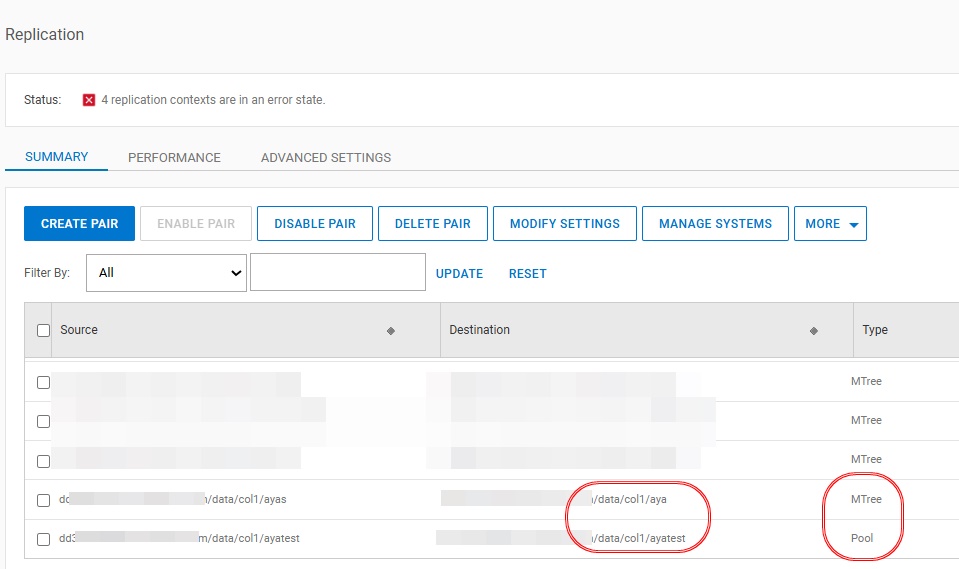Click the DELETE PAIR button
Image resolution: width=959 pixels, height=569 pixels.
pos(433,224)
